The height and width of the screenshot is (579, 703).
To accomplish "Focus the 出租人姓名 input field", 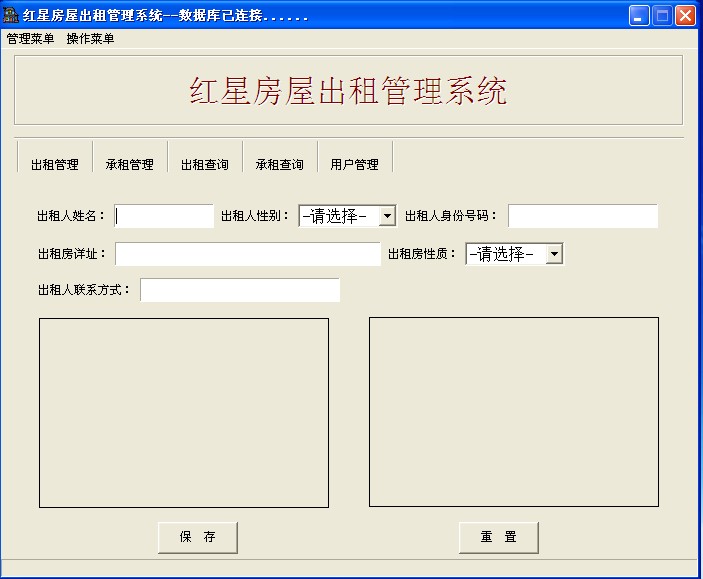I will pyautogui.click(x=164, y=216).
